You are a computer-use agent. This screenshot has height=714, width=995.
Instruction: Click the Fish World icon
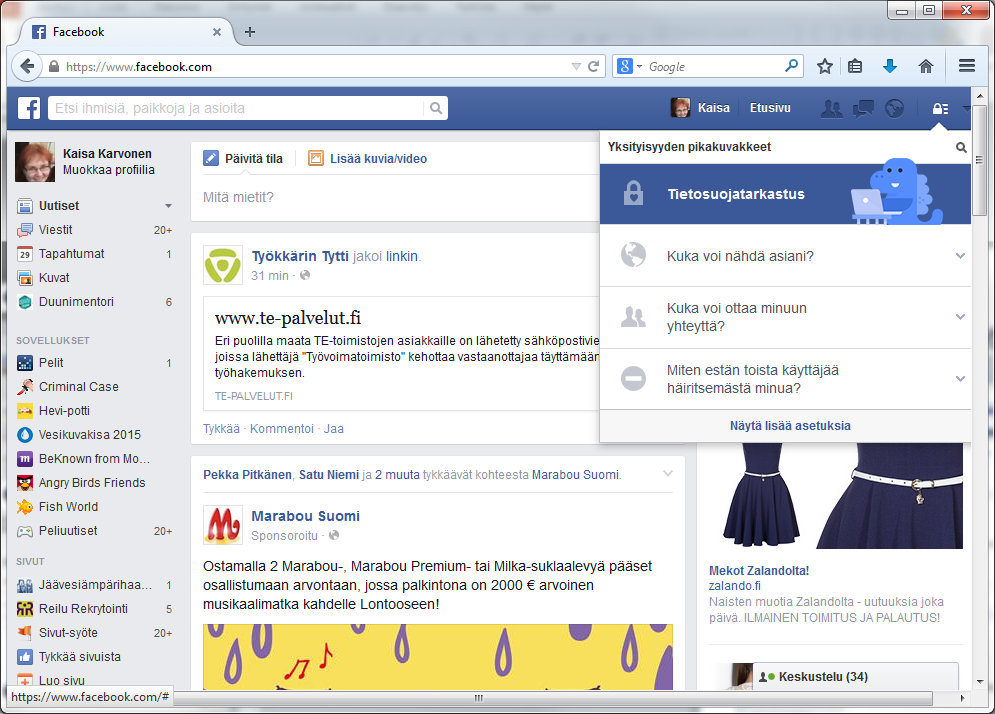tap(25, 507)
